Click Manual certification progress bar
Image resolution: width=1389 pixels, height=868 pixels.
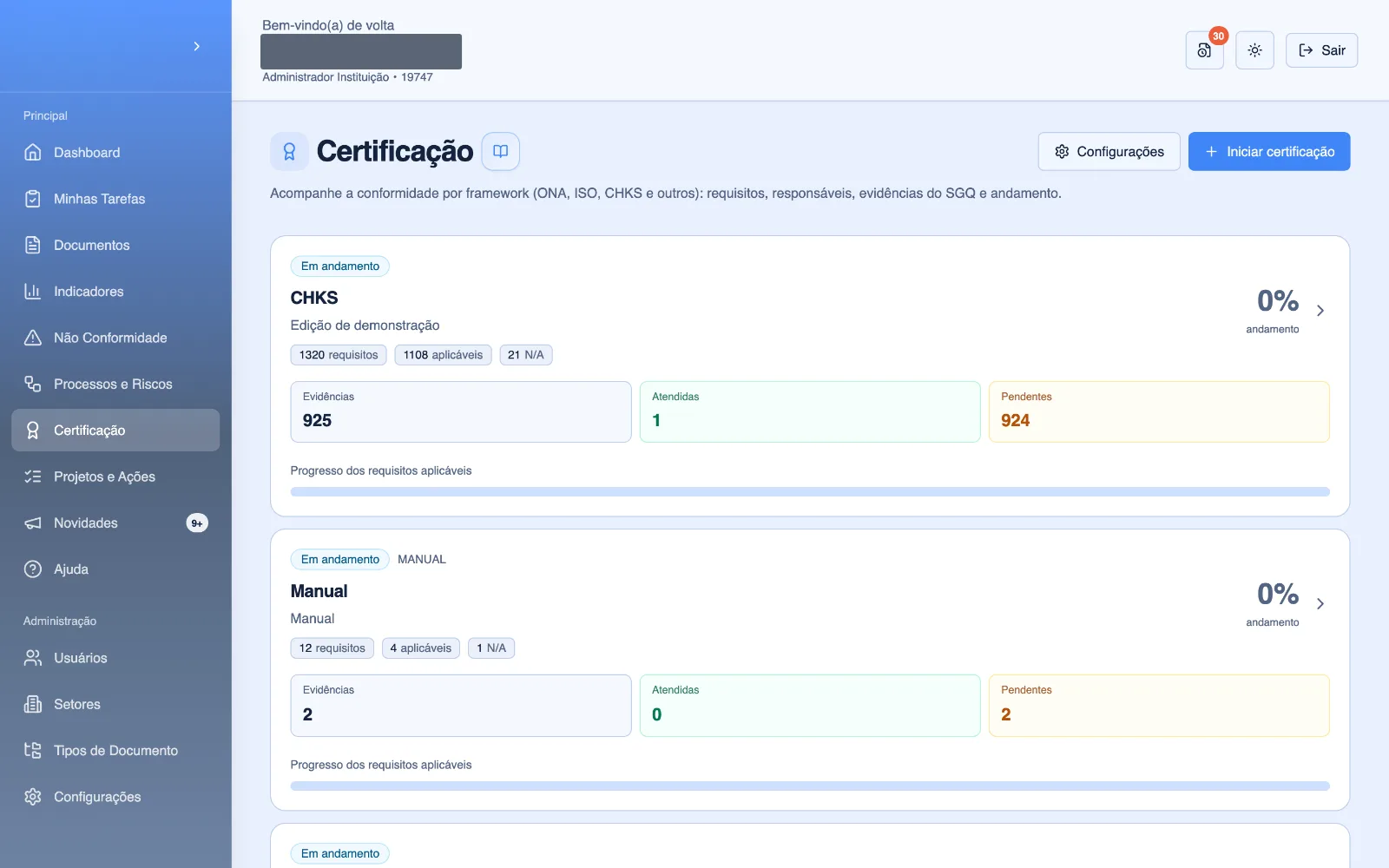(x=810, y=786)
